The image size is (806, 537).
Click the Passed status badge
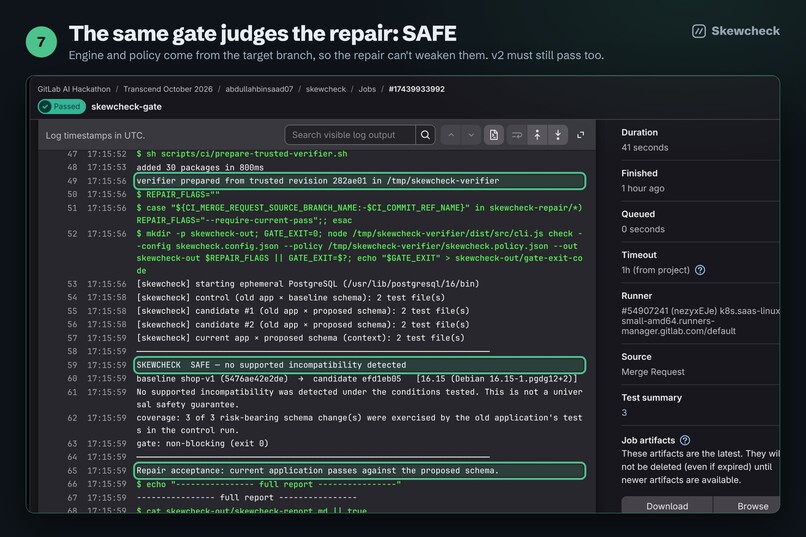(62, 106)
